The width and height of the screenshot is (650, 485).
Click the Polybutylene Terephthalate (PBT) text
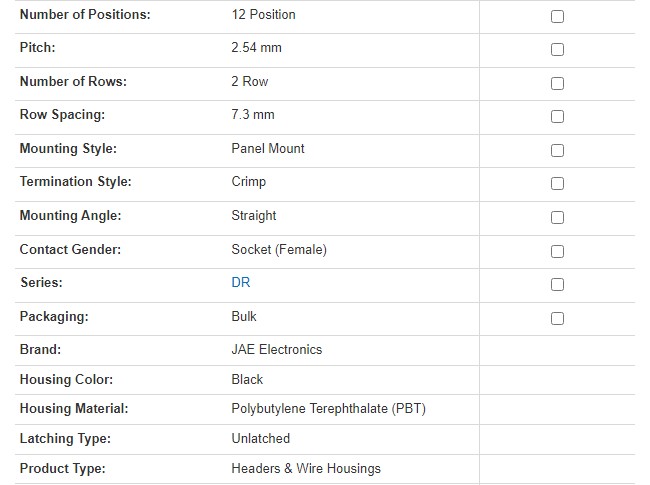pos(329,408)
